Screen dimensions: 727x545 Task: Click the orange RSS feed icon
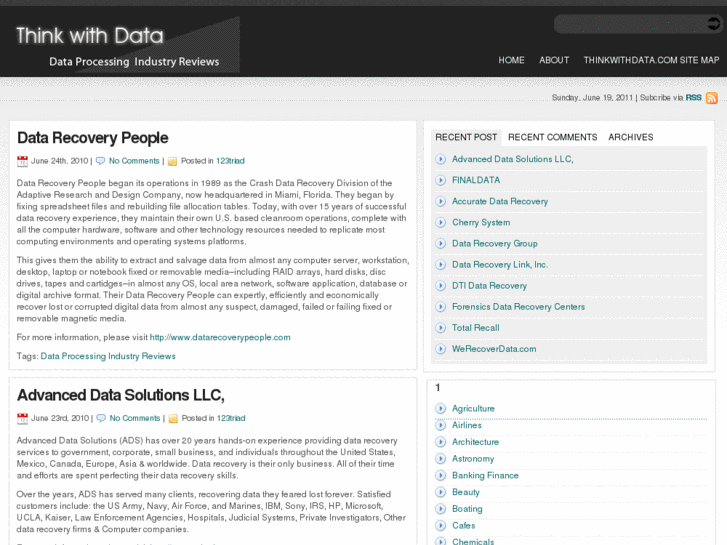click(712, 98)
